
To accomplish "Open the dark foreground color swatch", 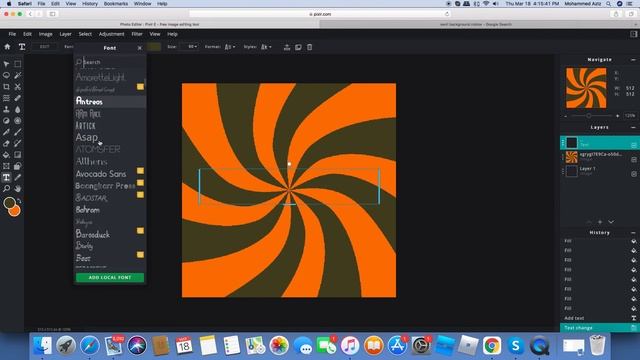I will coord(9,202).
